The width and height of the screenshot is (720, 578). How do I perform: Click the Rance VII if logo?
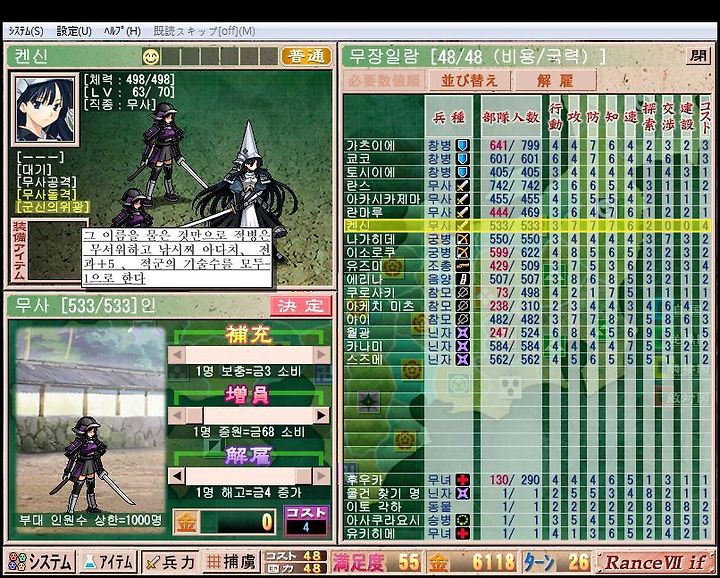click(655, 562)
